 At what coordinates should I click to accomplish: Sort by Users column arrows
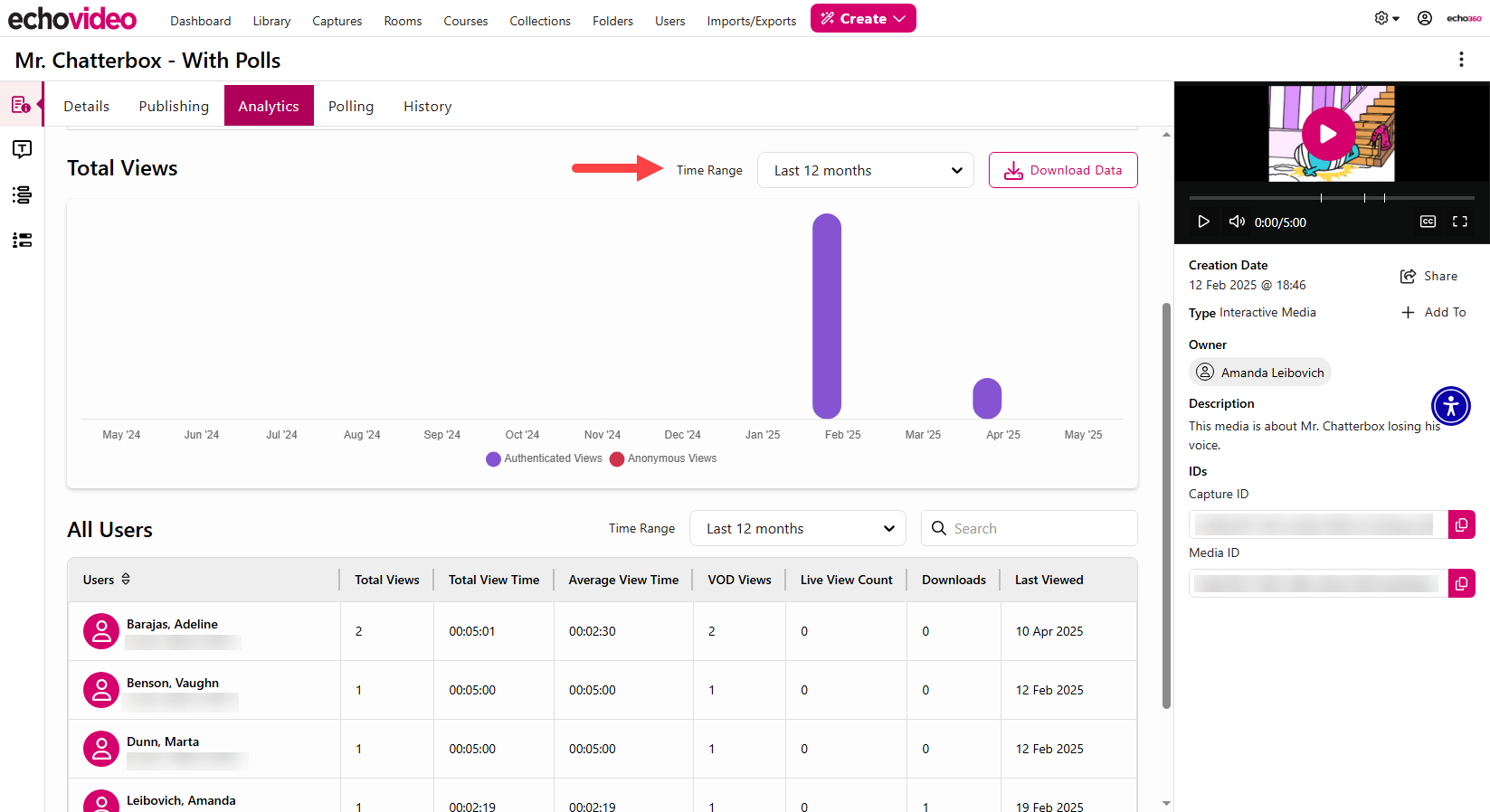click(126, 579)
